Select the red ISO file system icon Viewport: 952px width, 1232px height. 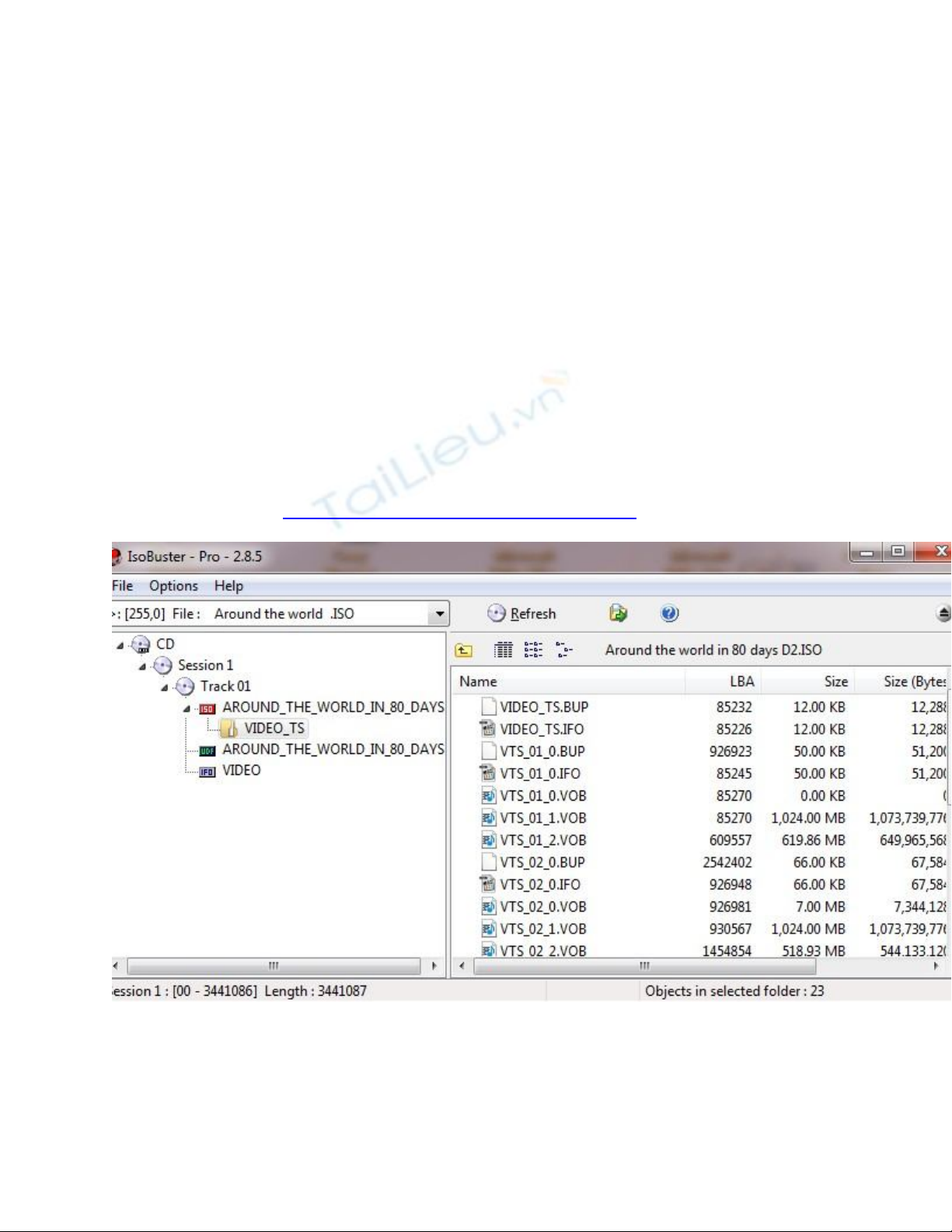(207, 708)
